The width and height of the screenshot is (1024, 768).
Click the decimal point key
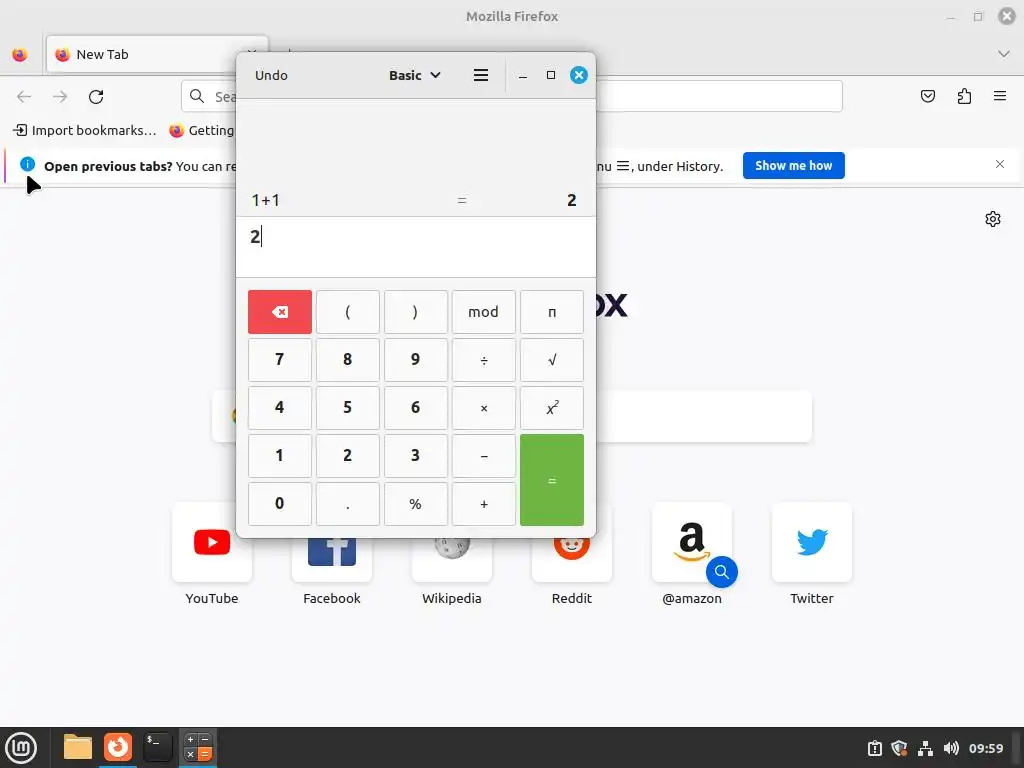pos(347,504)
